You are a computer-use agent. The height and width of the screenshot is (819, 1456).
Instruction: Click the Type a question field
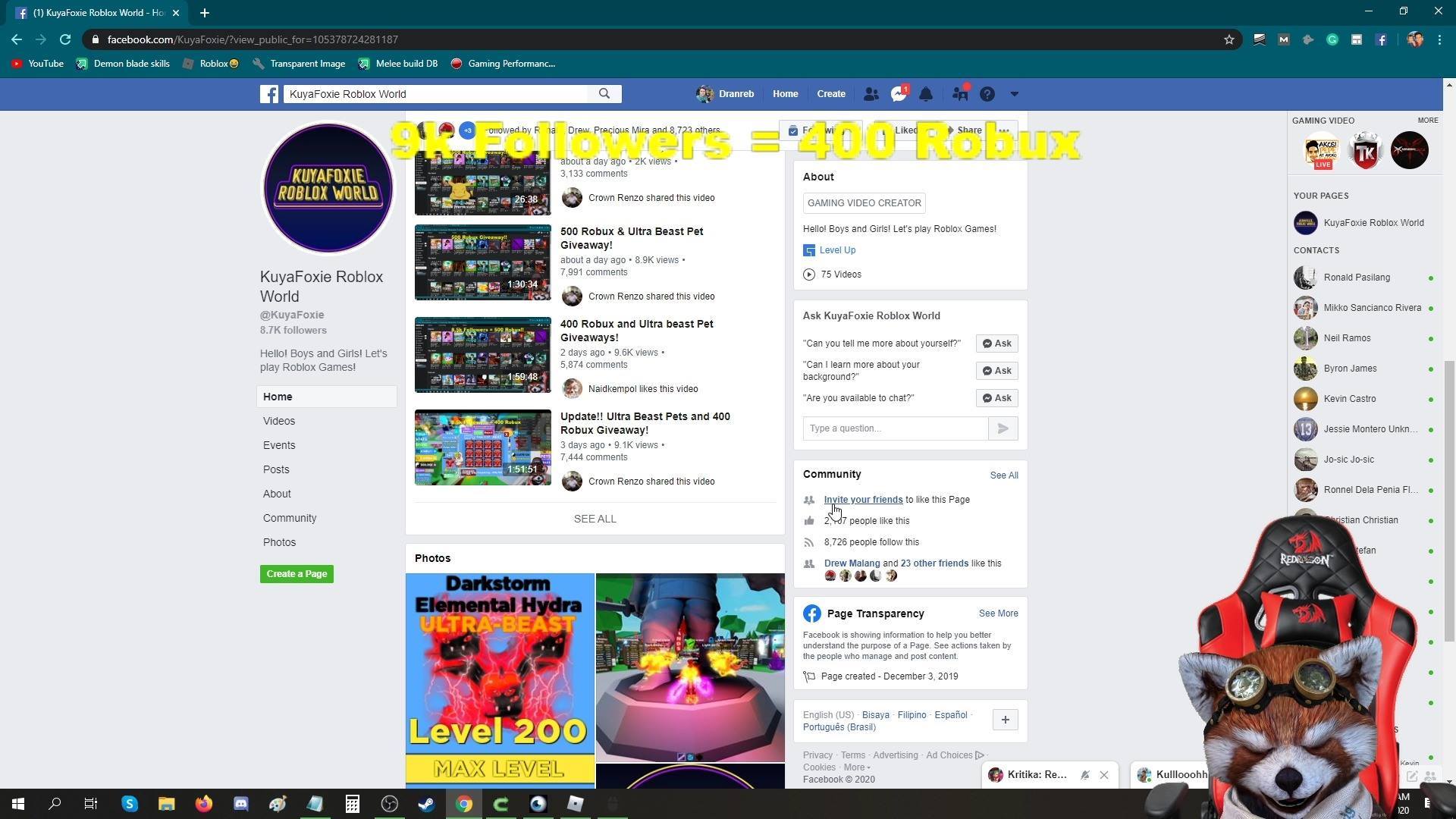click(x=896, y=428)
